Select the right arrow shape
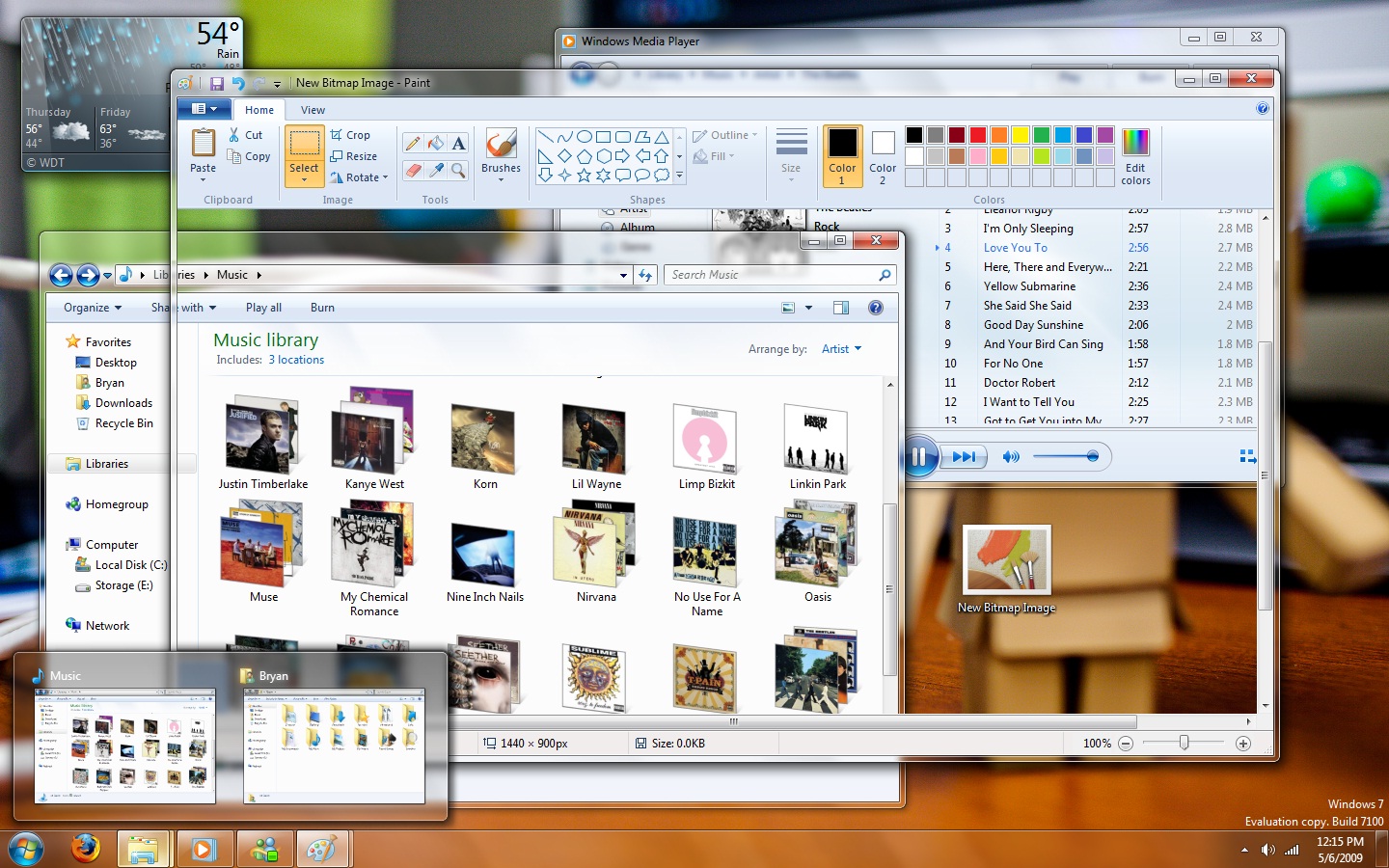Viewport: 1389px width, 868px height. point(623,156)
